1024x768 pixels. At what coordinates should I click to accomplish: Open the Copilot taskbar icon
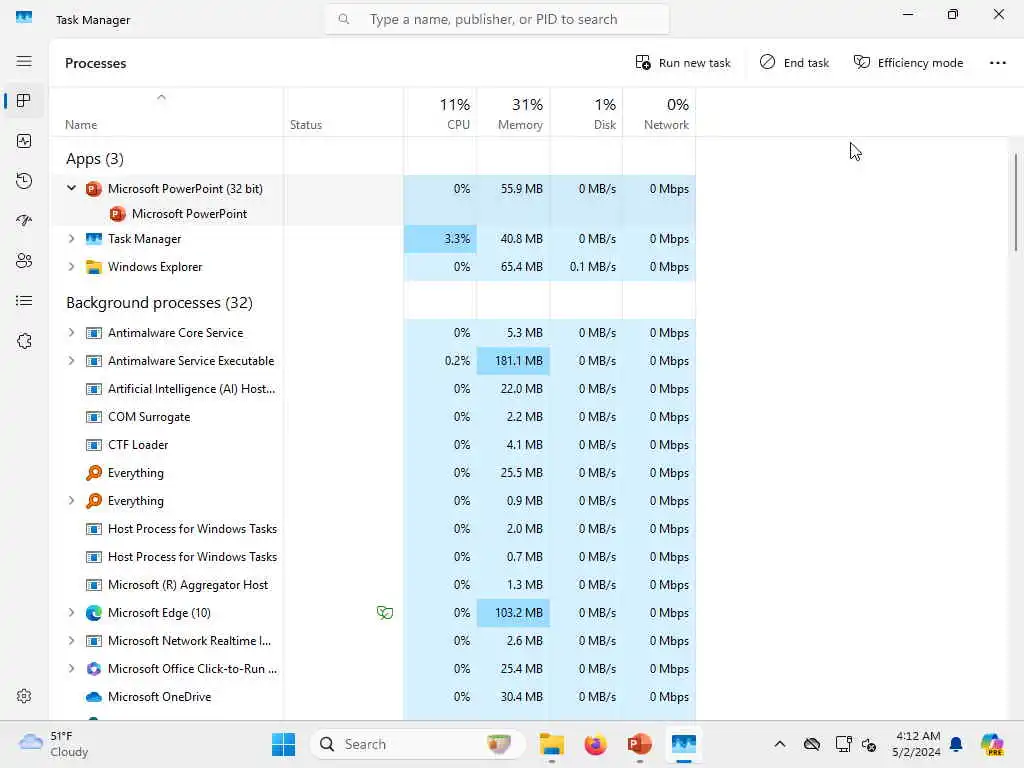tap(992, 744)
